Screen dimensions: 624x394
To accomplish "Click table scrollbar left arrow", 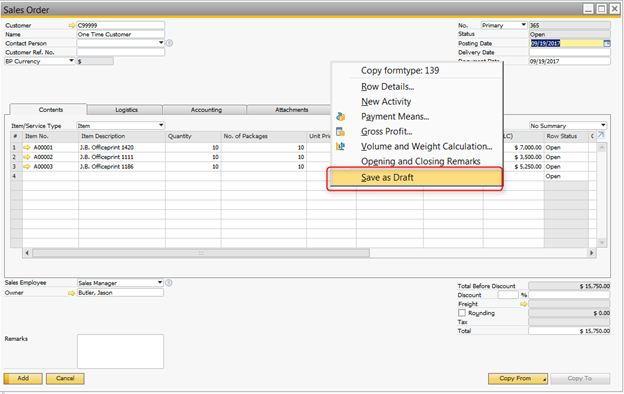I will (27, 253).
